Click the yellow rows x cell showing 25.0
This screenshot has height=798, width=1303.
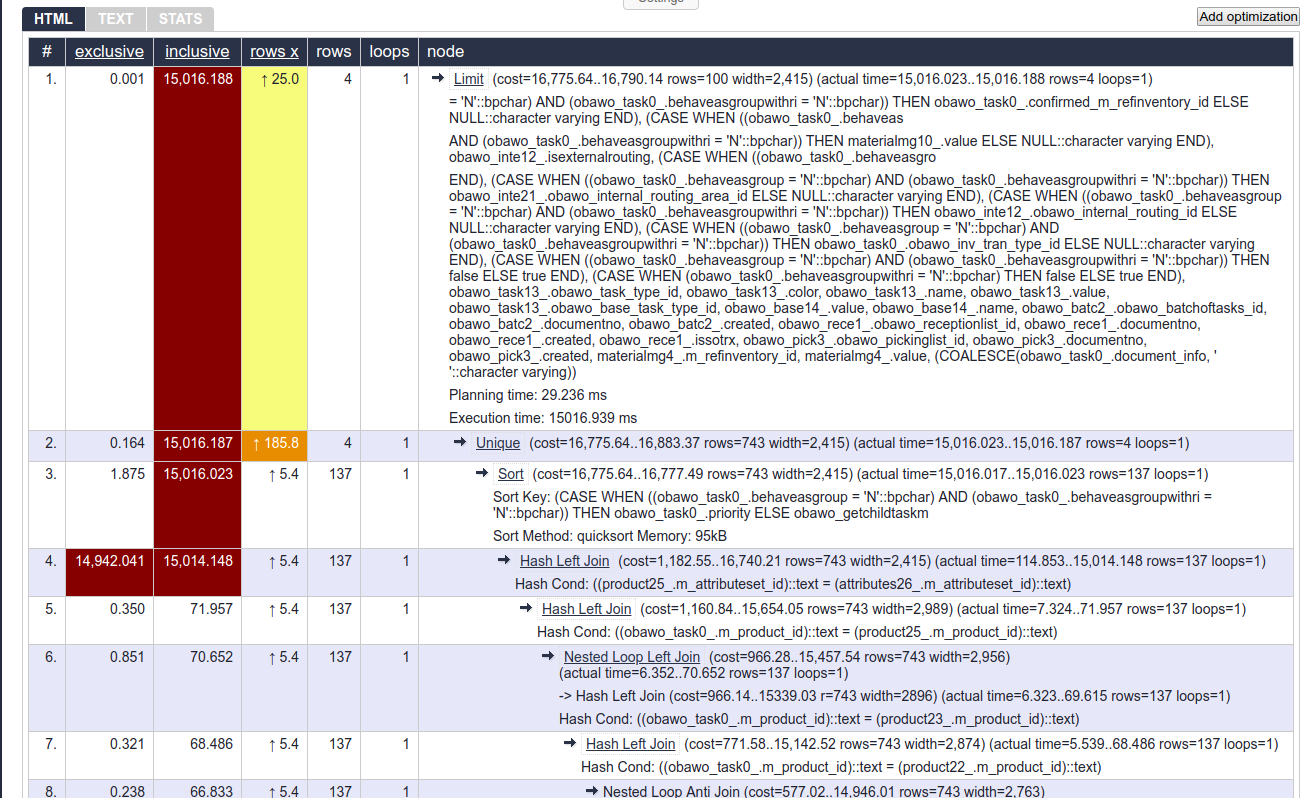pyautogui.click(x=274, y=79)
